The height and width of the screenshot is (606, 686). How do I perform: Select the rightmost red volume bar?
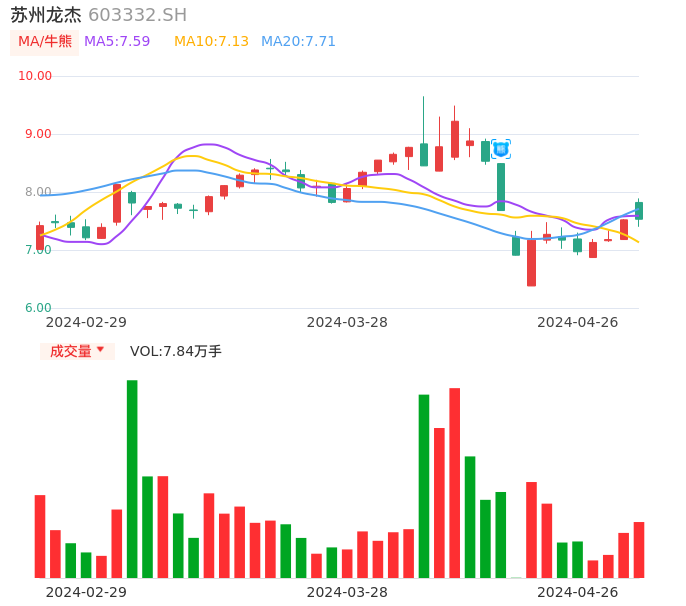[638, 549]
